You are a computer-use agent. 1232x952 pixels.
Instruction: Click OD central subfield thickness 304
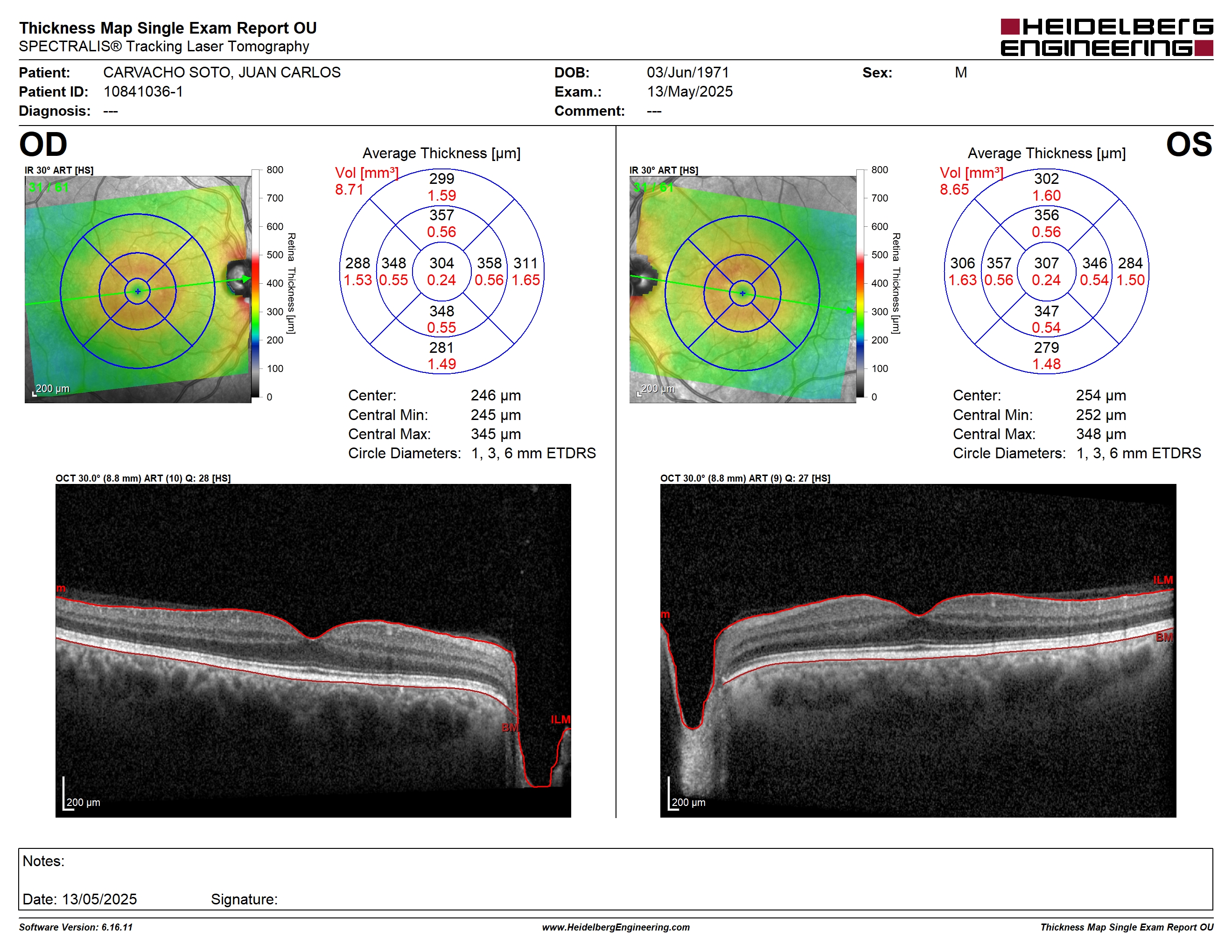pos(441,263)
